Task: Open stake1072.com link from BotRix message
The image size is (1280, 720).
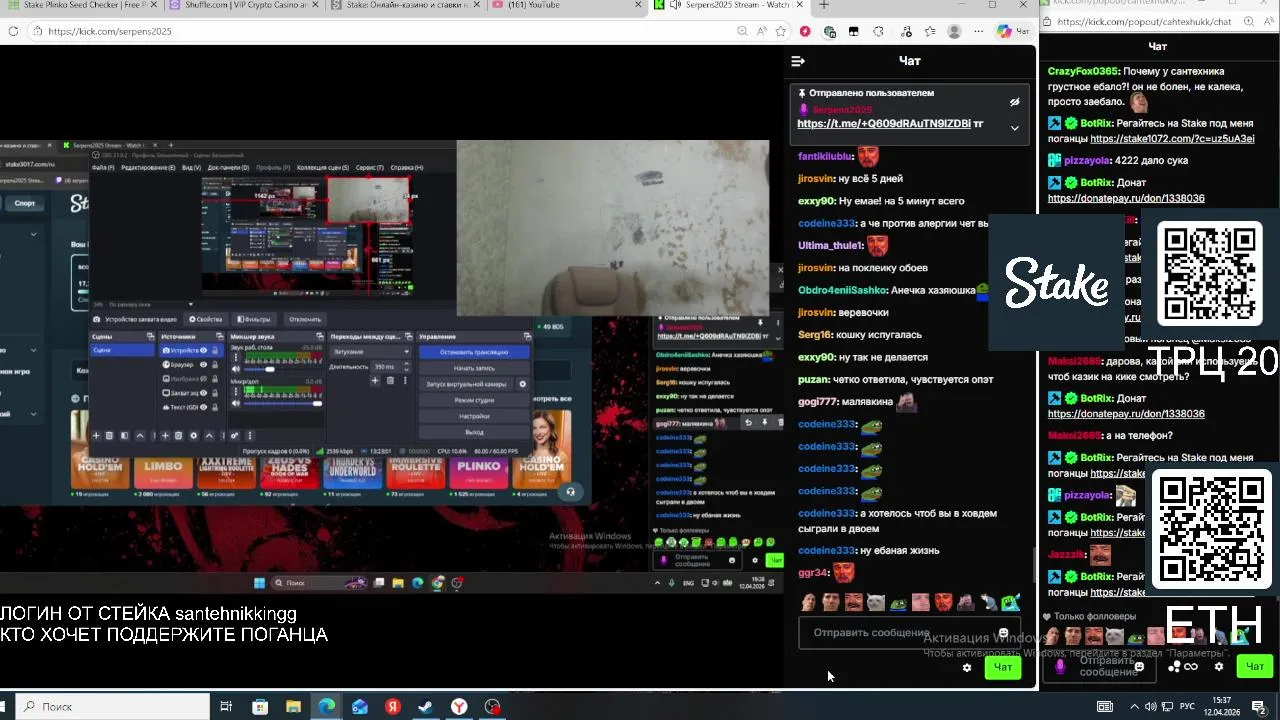Action: [x=1172, y=139]
